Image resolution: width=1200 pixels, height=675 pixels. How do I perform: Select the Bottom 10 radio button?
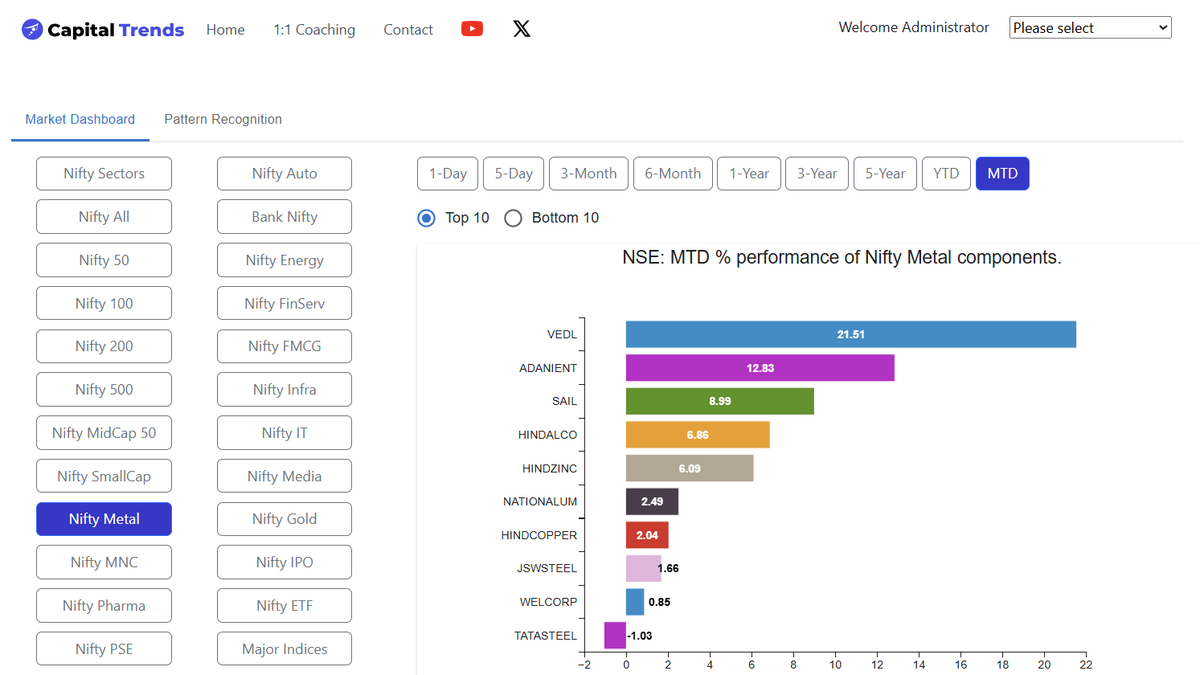513,218
